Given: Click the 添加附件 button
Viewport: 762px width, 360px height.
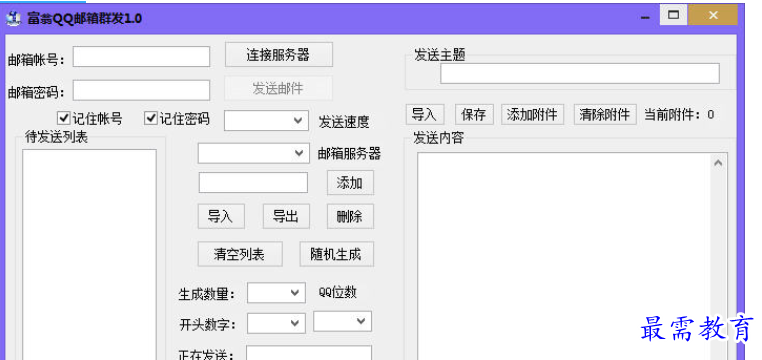Looking at the screenshot, I should pos(533,115).
